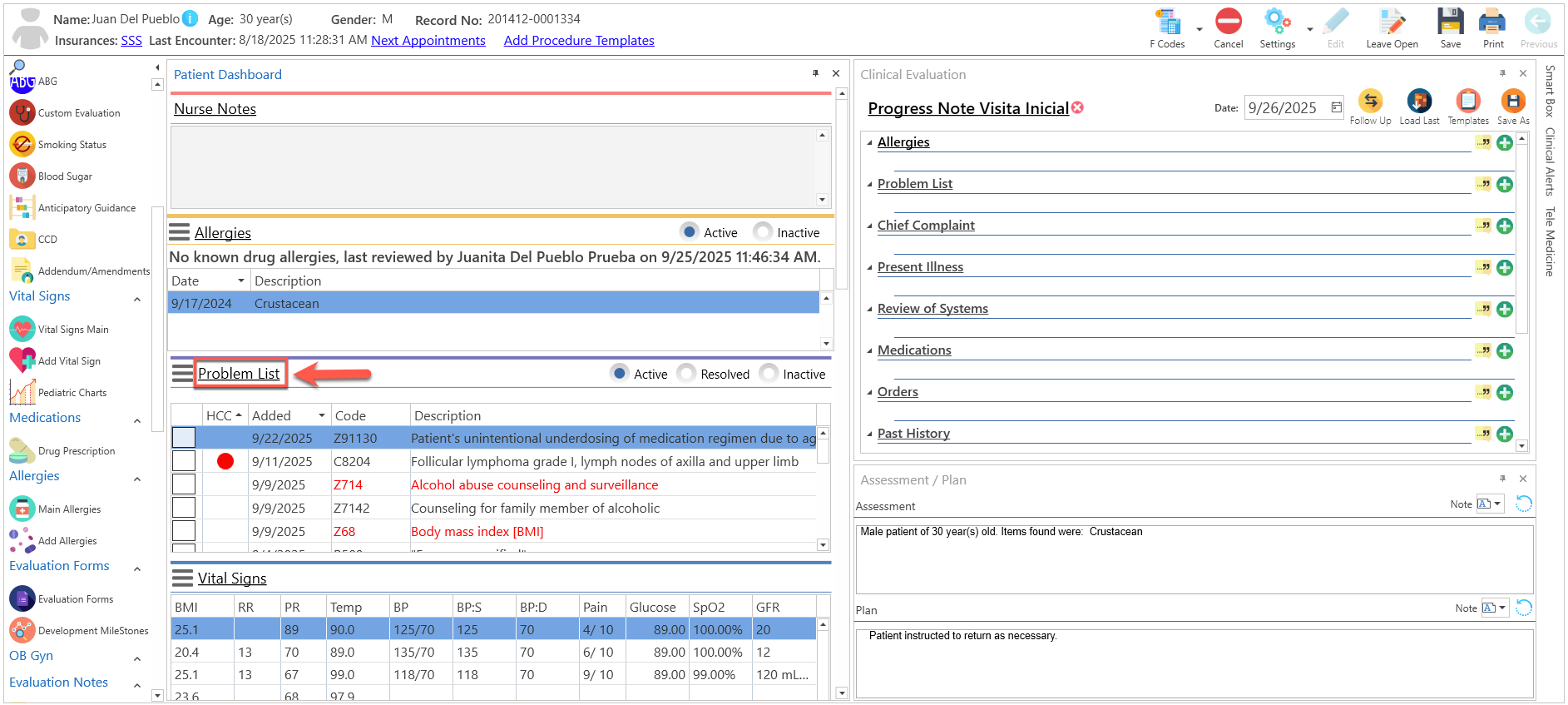Open Drug Prescription

pos(62,450)
